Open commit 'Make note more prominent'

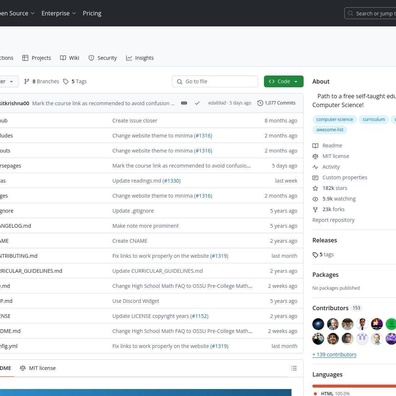[145, 226]
